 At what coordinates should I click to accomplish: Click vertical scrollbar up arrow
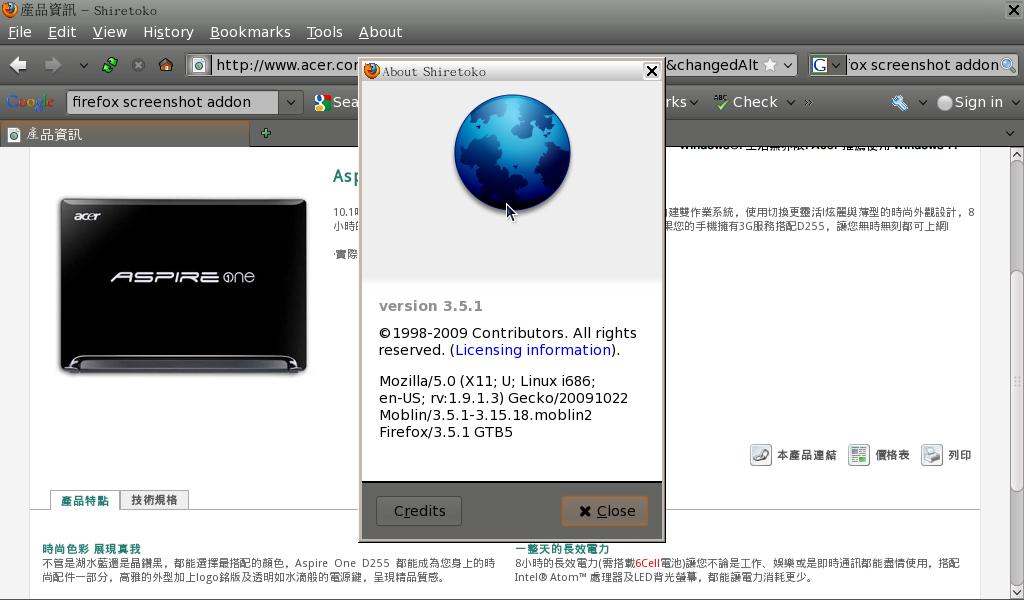pyautogui.click(x=1017, y=155)
